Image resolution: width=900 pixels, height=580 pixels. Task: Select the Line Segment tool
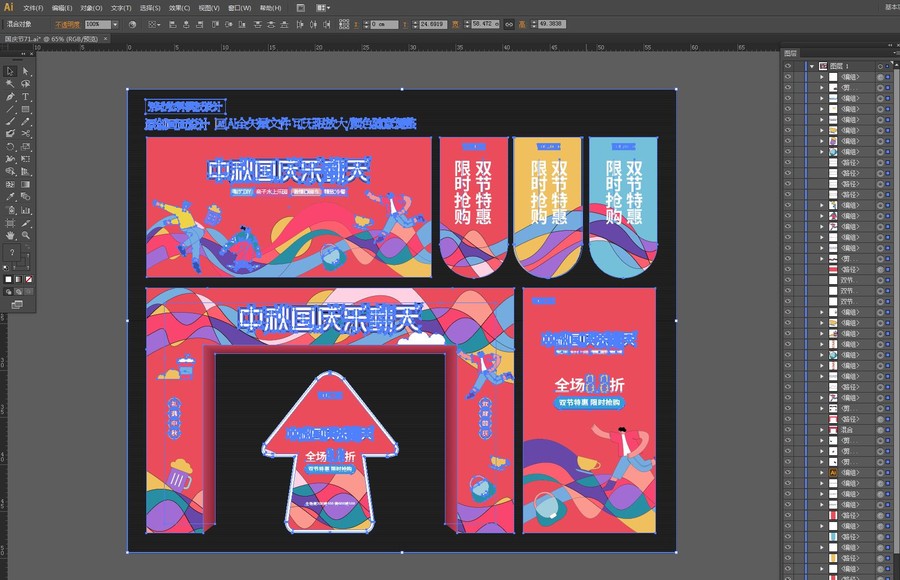(x=10, y=109)
